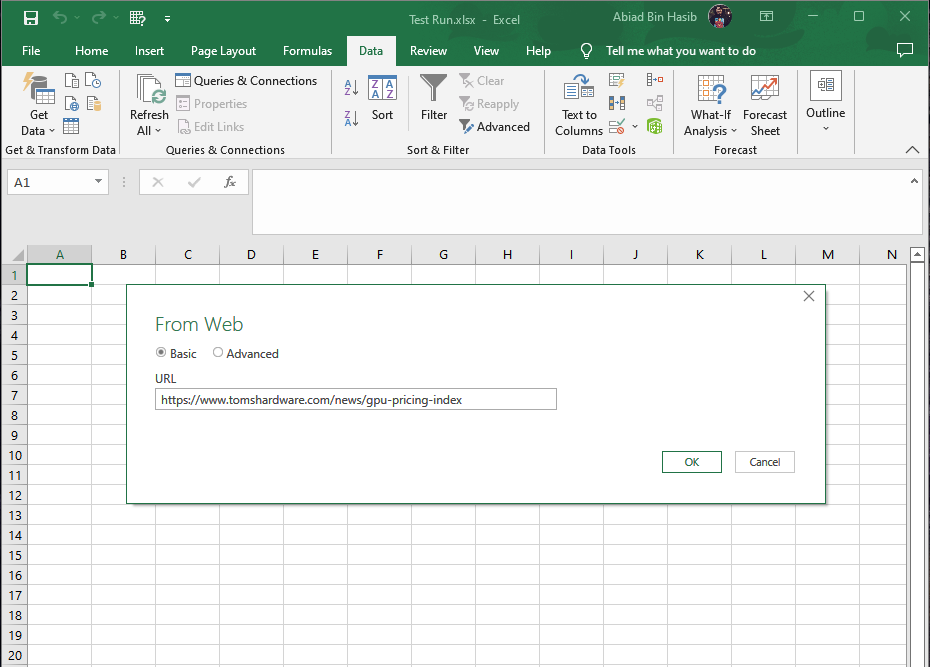Open the Get Data menu
The image size is (930, 667).
click(39, 104)
